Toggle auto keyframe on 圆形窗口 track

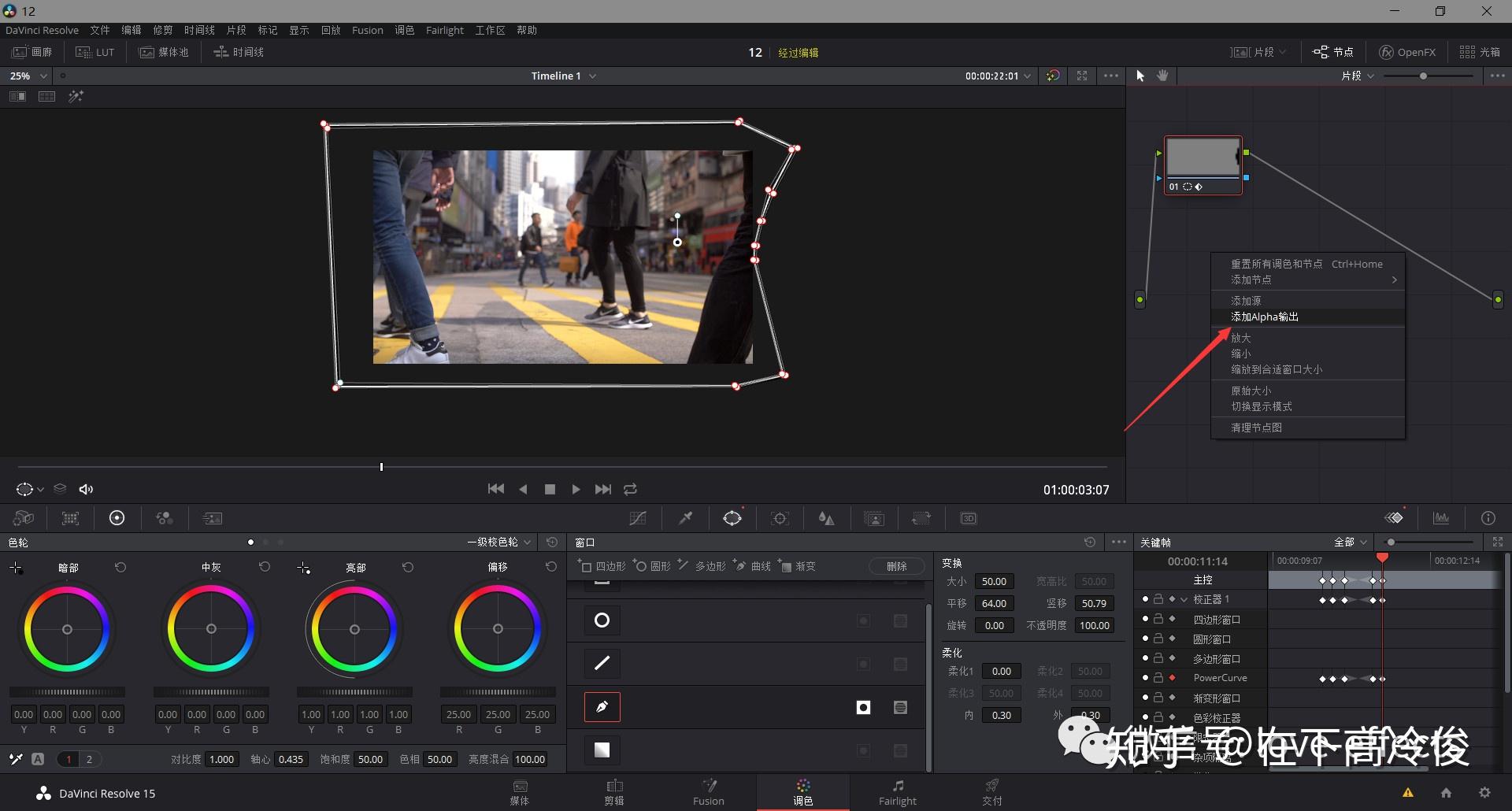pos(1172,639)
